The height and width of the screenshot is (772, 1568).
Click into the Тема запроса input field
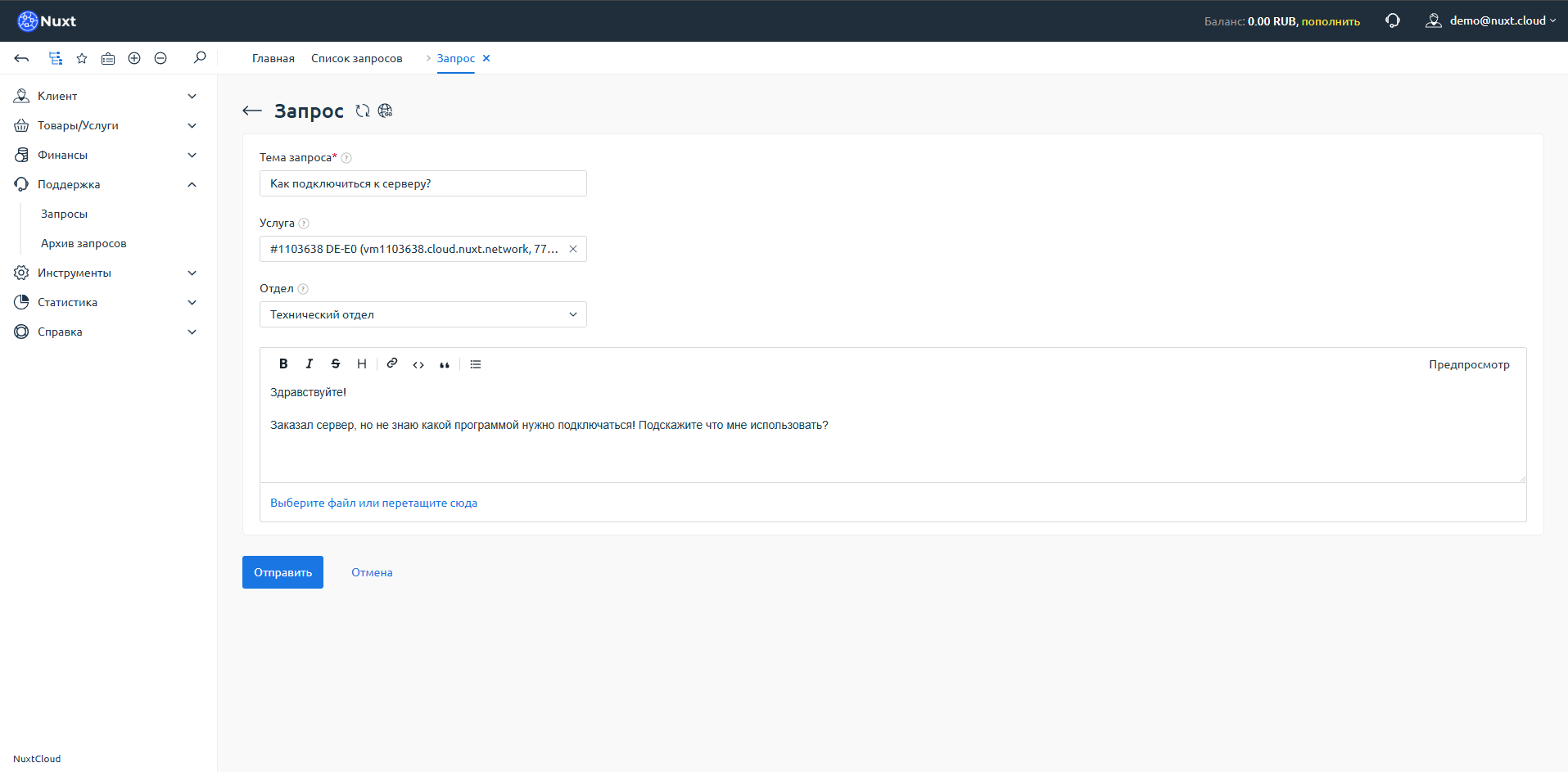pyautogui.click(x=423, y=183)
